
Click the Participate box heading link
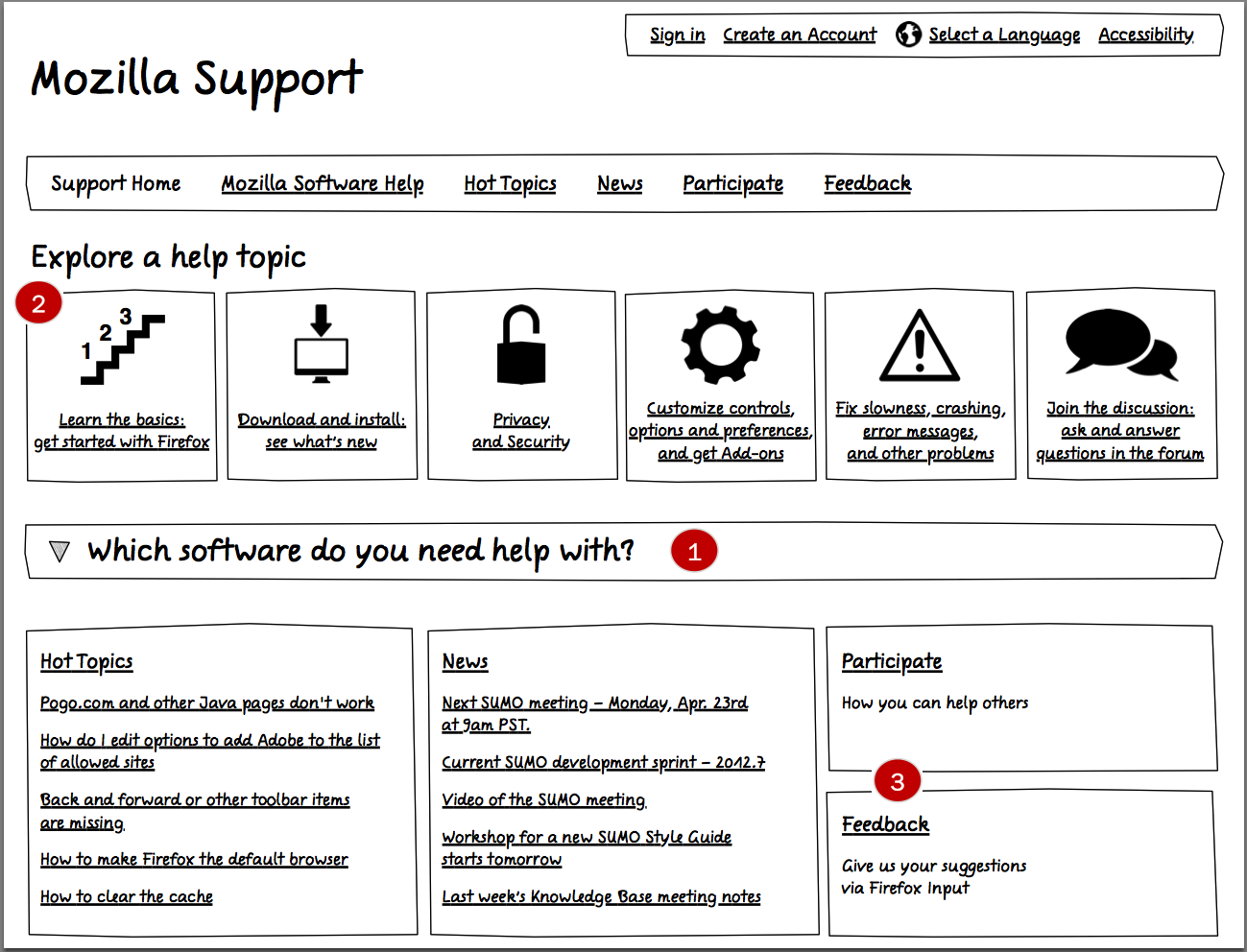[x=892, y=661]
